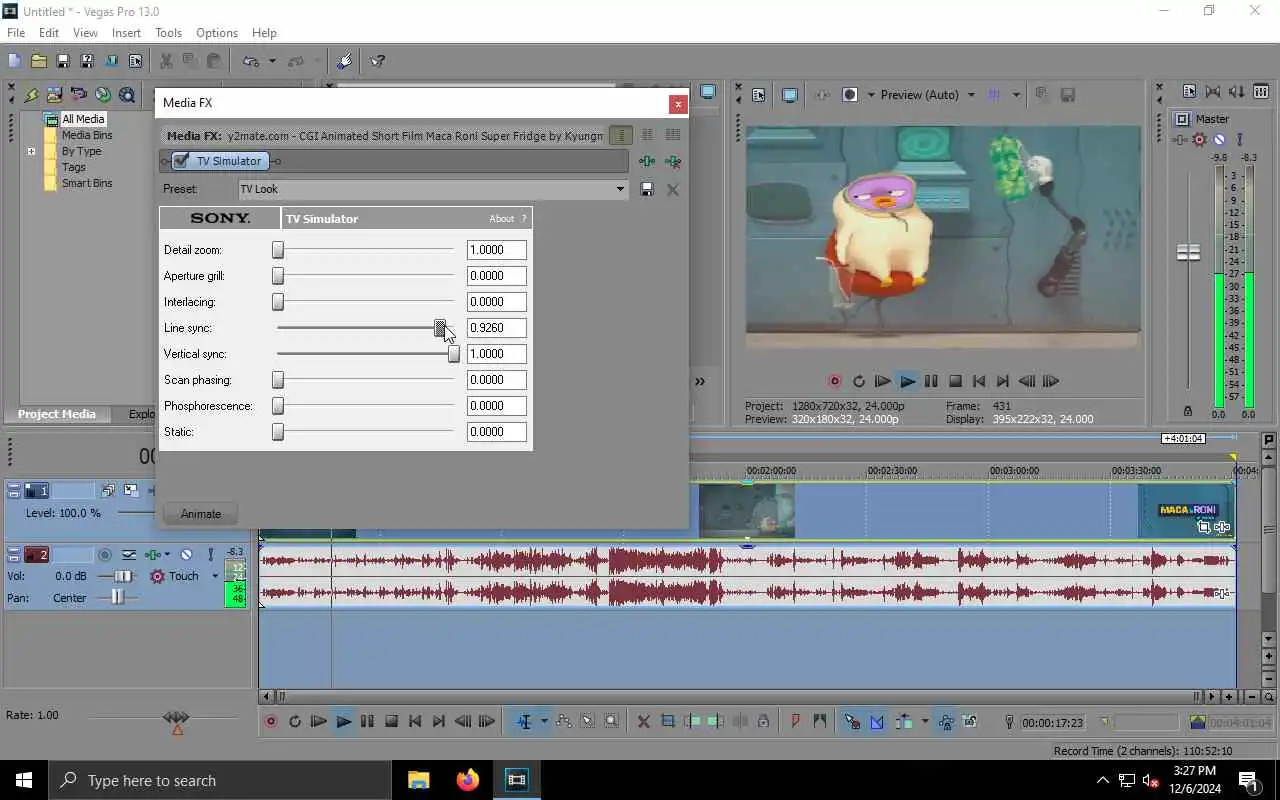Select the Selection Edit tool in the timeline toolbar
The height and width of the screenshot is (800, 1280).
point(588,721)
